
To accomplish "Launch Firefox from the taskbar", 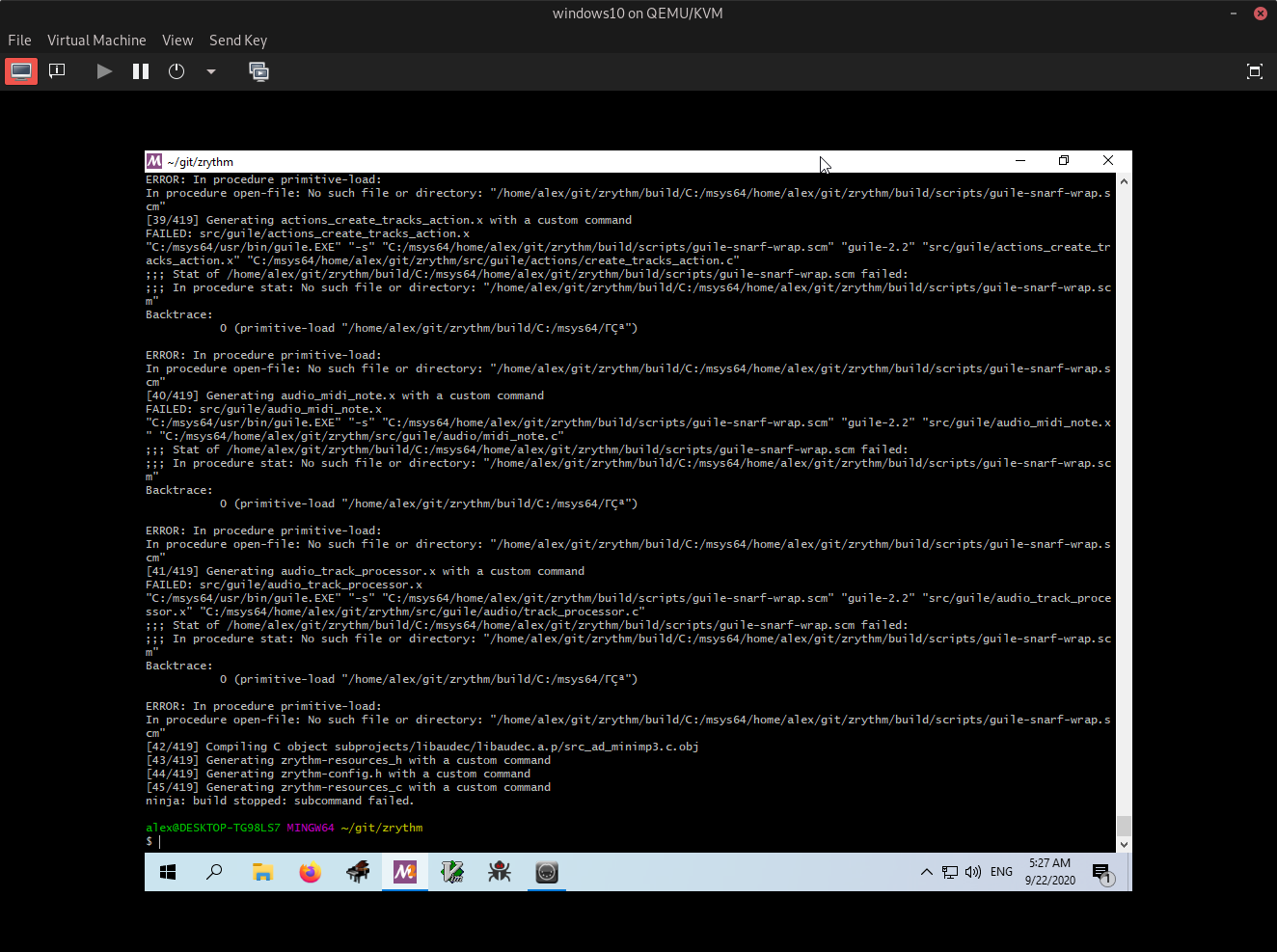I will coord(310,872).
